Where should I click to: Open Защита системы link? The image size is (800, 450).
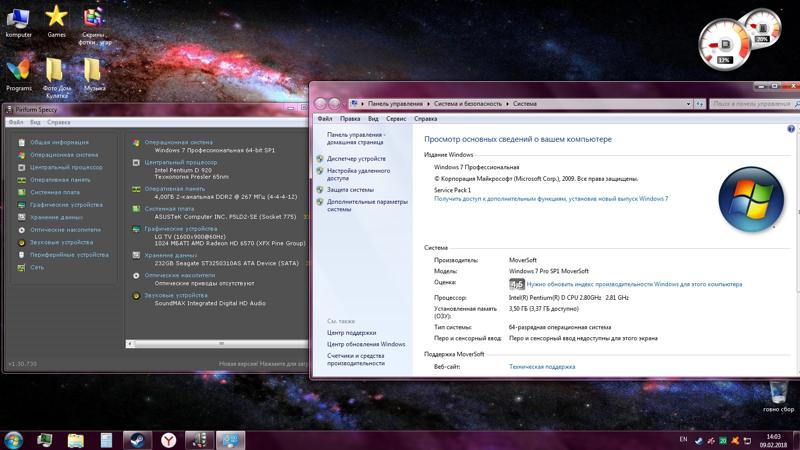coord(350,190)
